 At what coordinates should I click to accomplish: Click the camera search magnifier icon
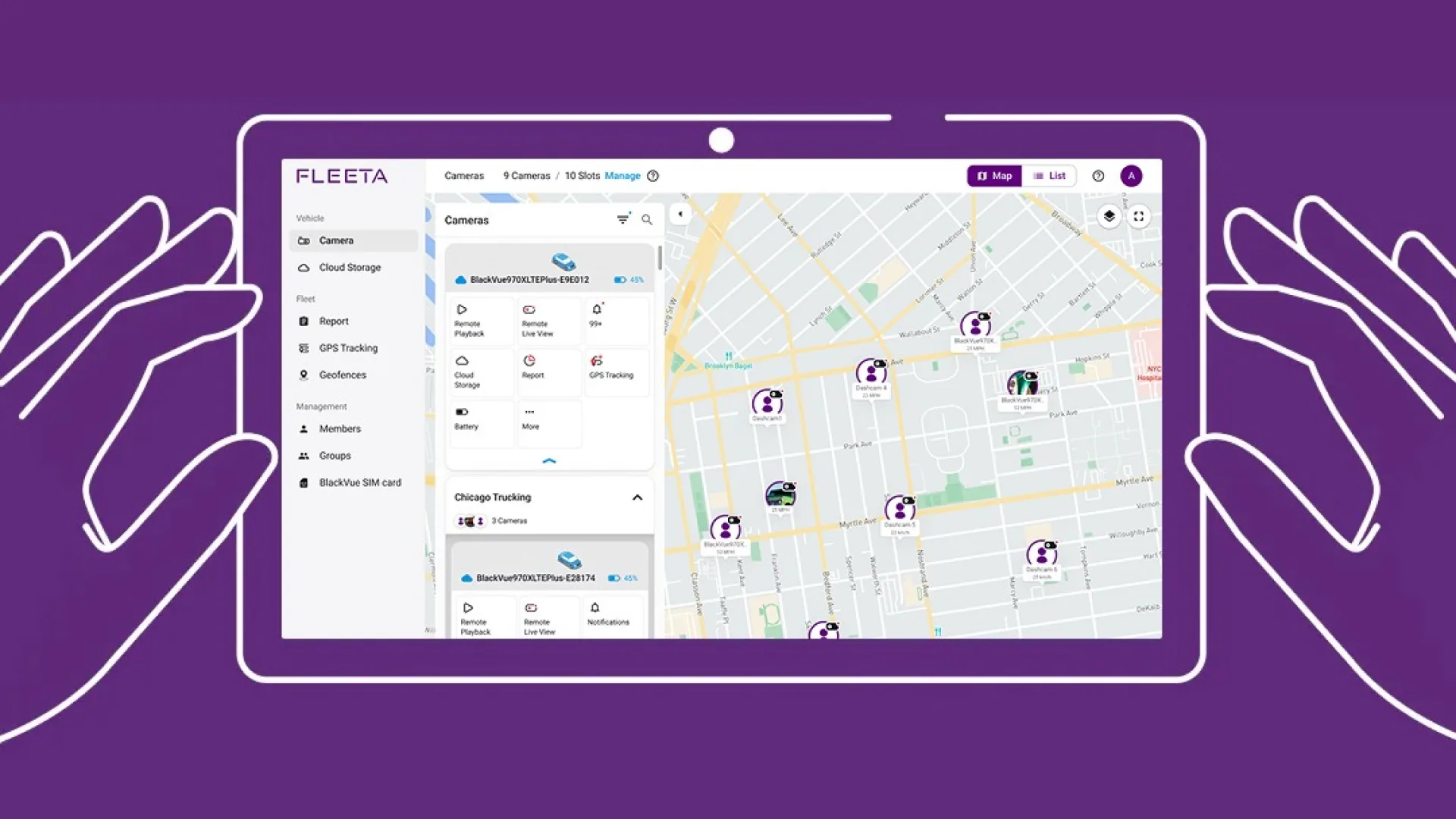[647, 220]
